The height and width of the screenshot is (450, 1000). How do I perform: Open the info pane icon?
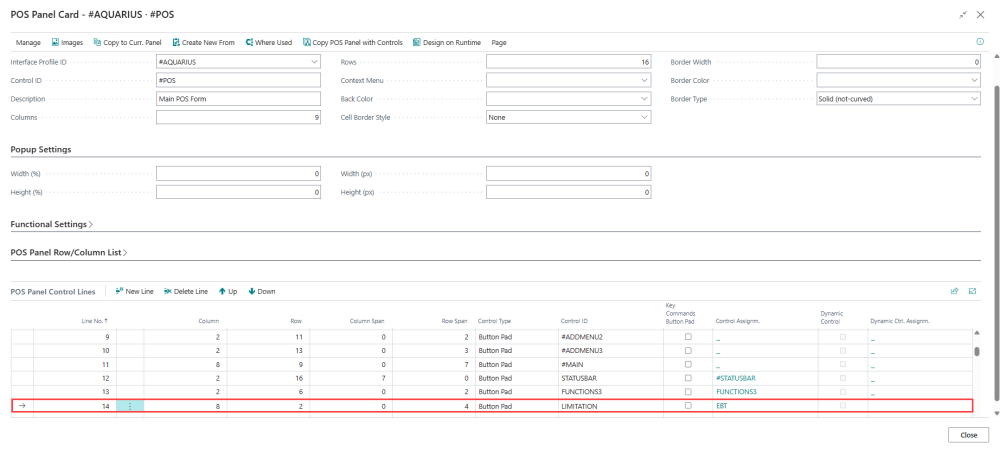(x=980, y=41)
